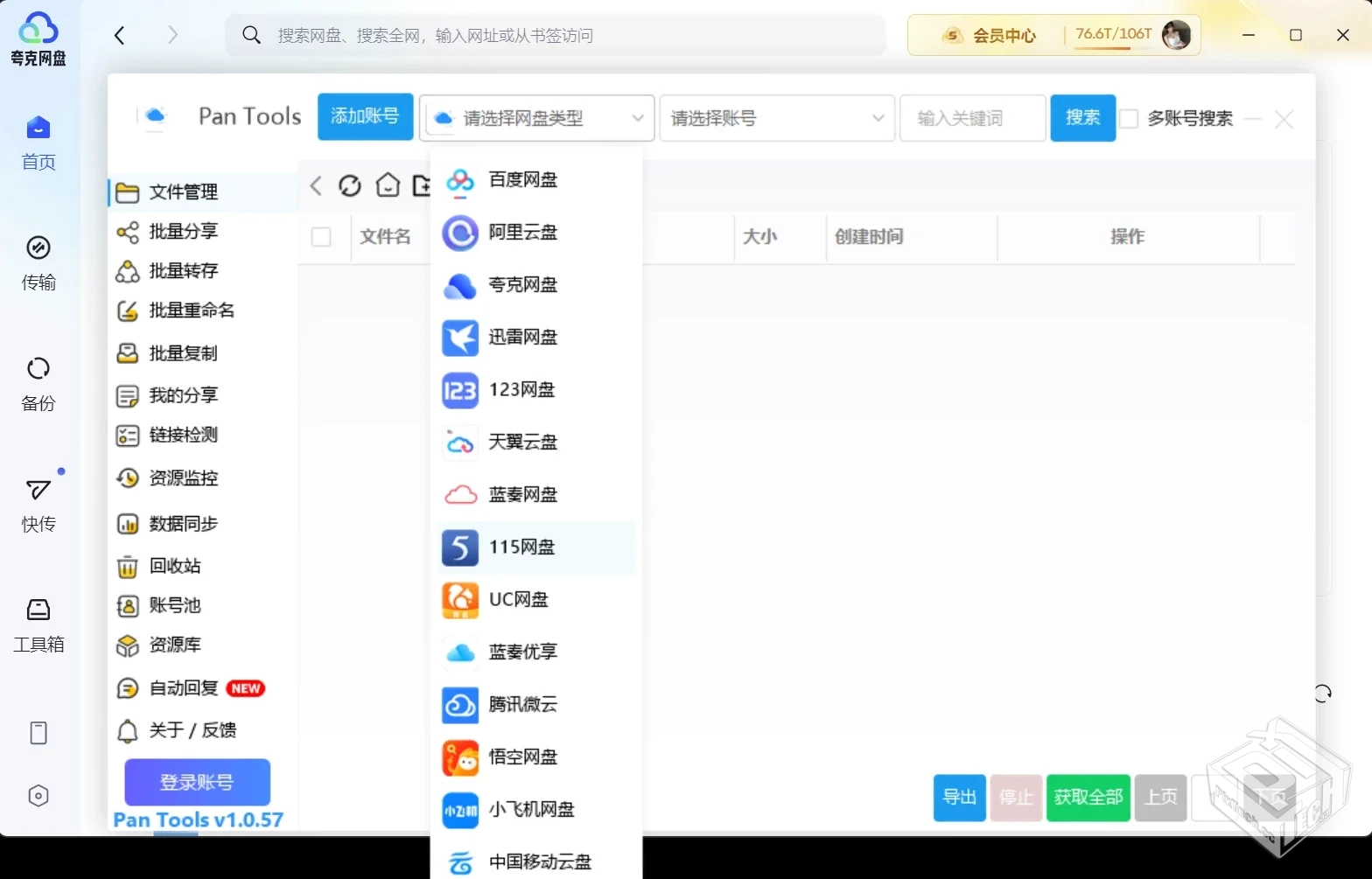Choose 蓝奏网盘 from the list
This screenshot has width=1372, height=879.
pos(536,495)
